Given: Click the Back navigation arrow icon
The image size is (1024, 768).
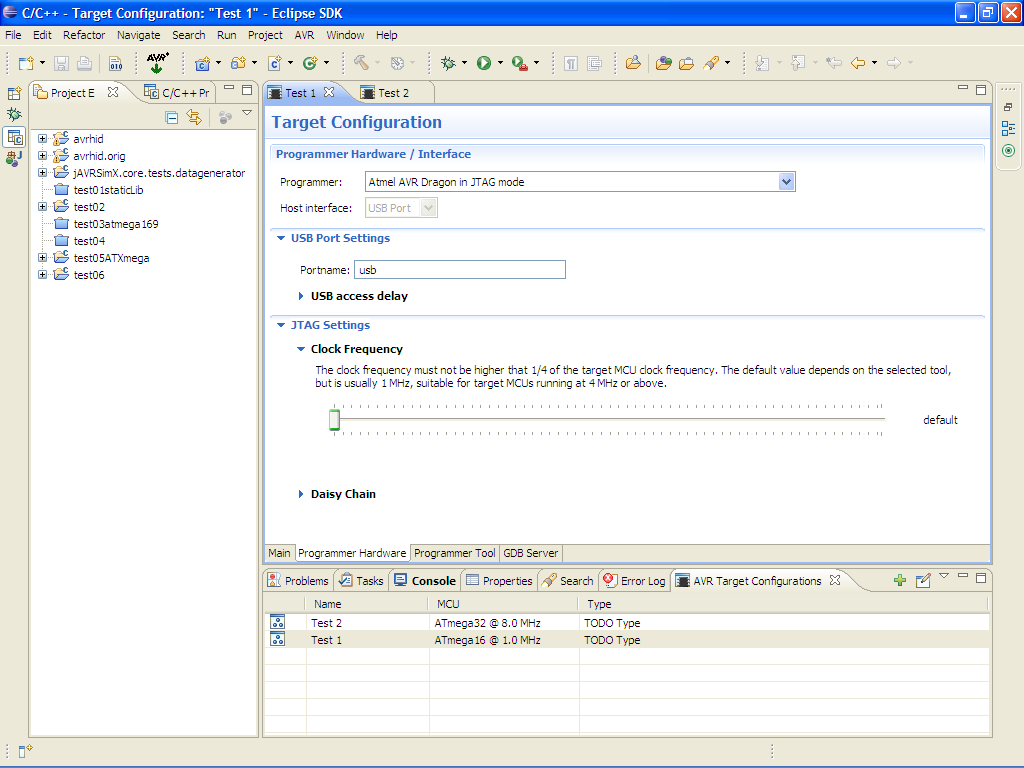Looking at the screenshot, I should (x=858, y=63).
